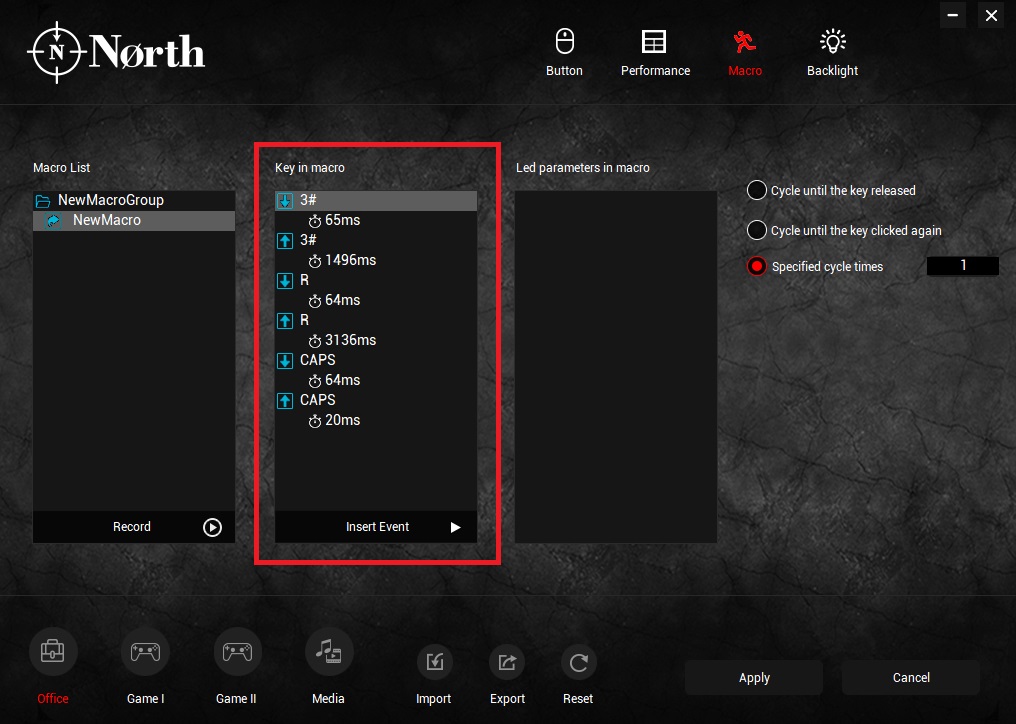Click the Record label
Image resolution: width=1016 pixels, height=724 pixels.
[132, 527]
